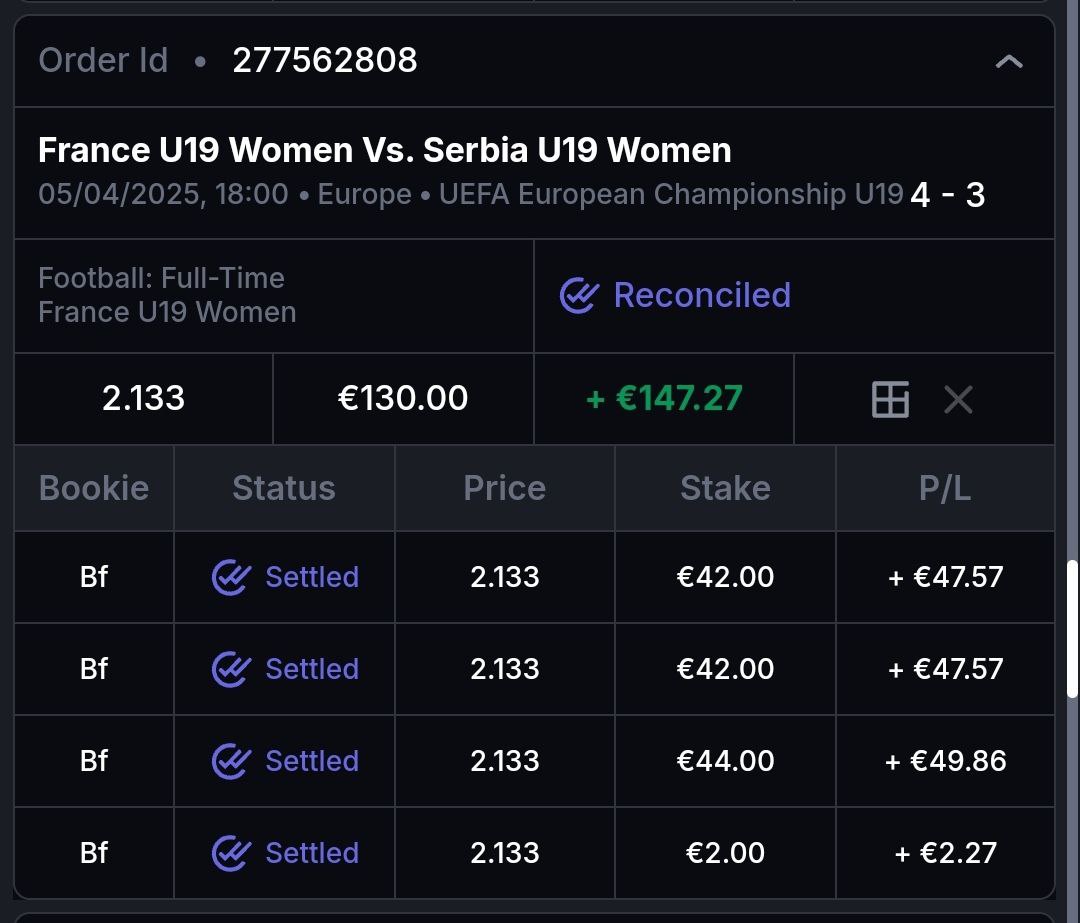Click order id number 277562808
The height and width of the screenshot is (923, 1080).
click(x=325, y=61)
